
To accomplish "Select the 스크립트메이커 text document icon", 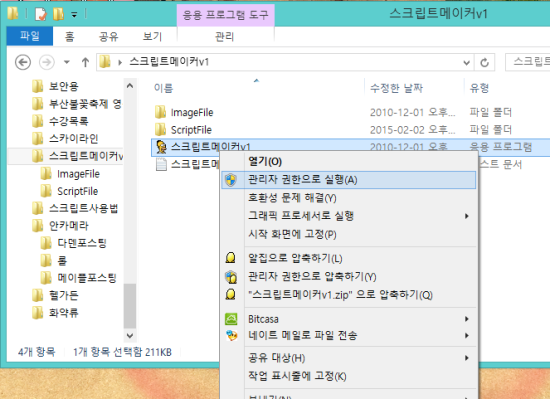I will pyautogui.click(x=161, y=164).
